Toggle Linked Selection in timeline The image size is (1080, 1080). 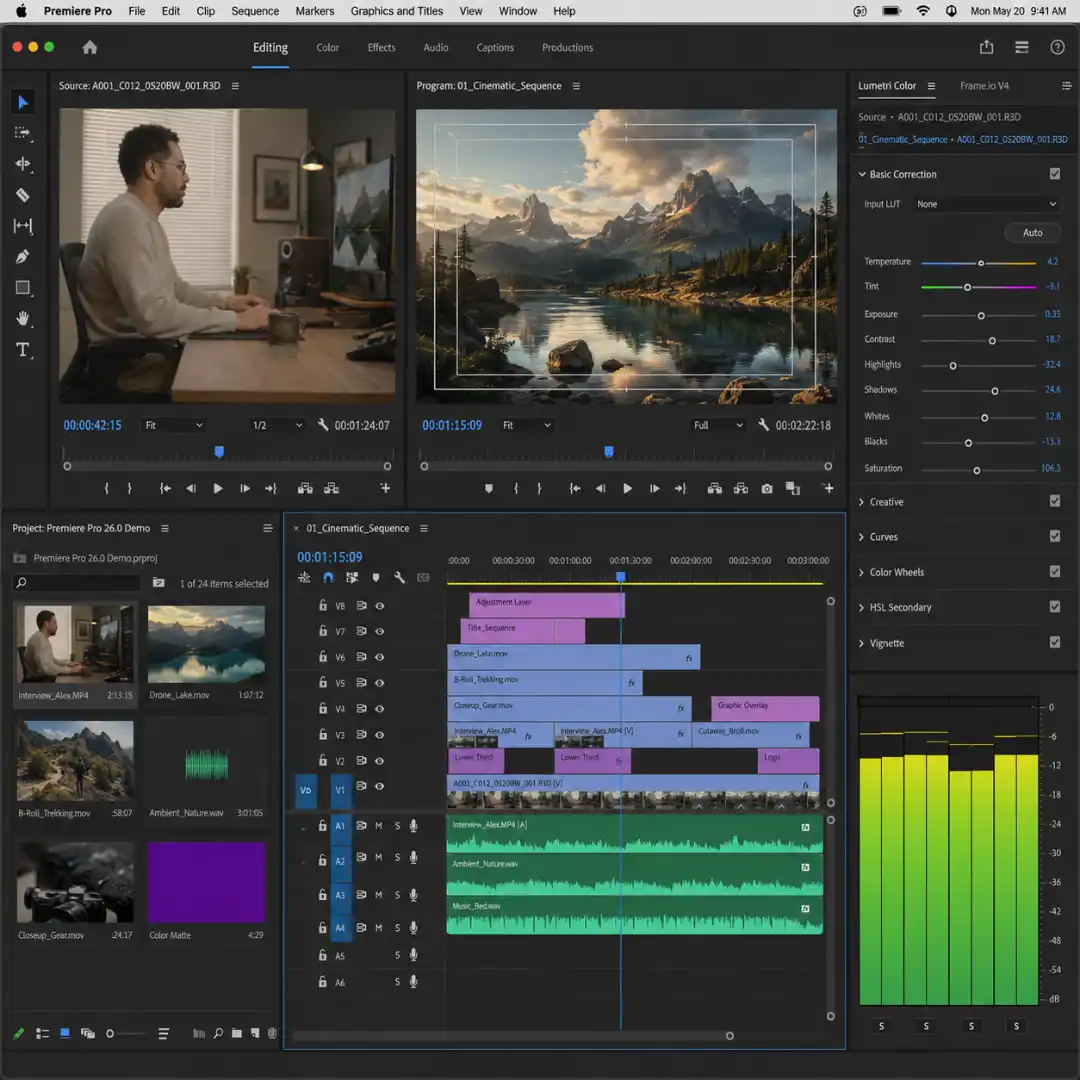(x=352, y=578)
